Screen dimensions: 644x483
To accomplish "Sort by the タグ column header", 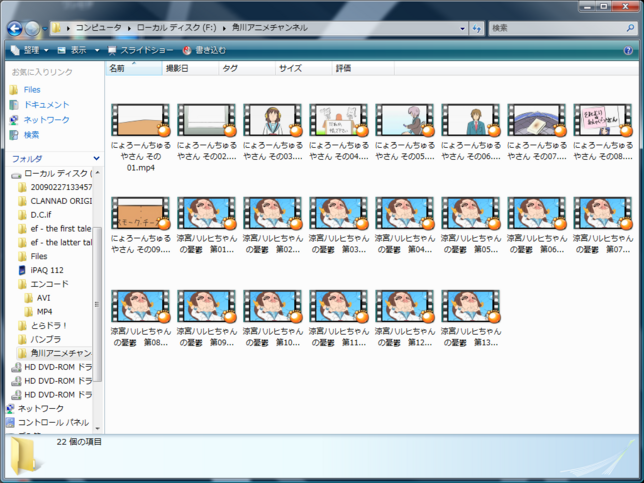I will tap(247, 69).
